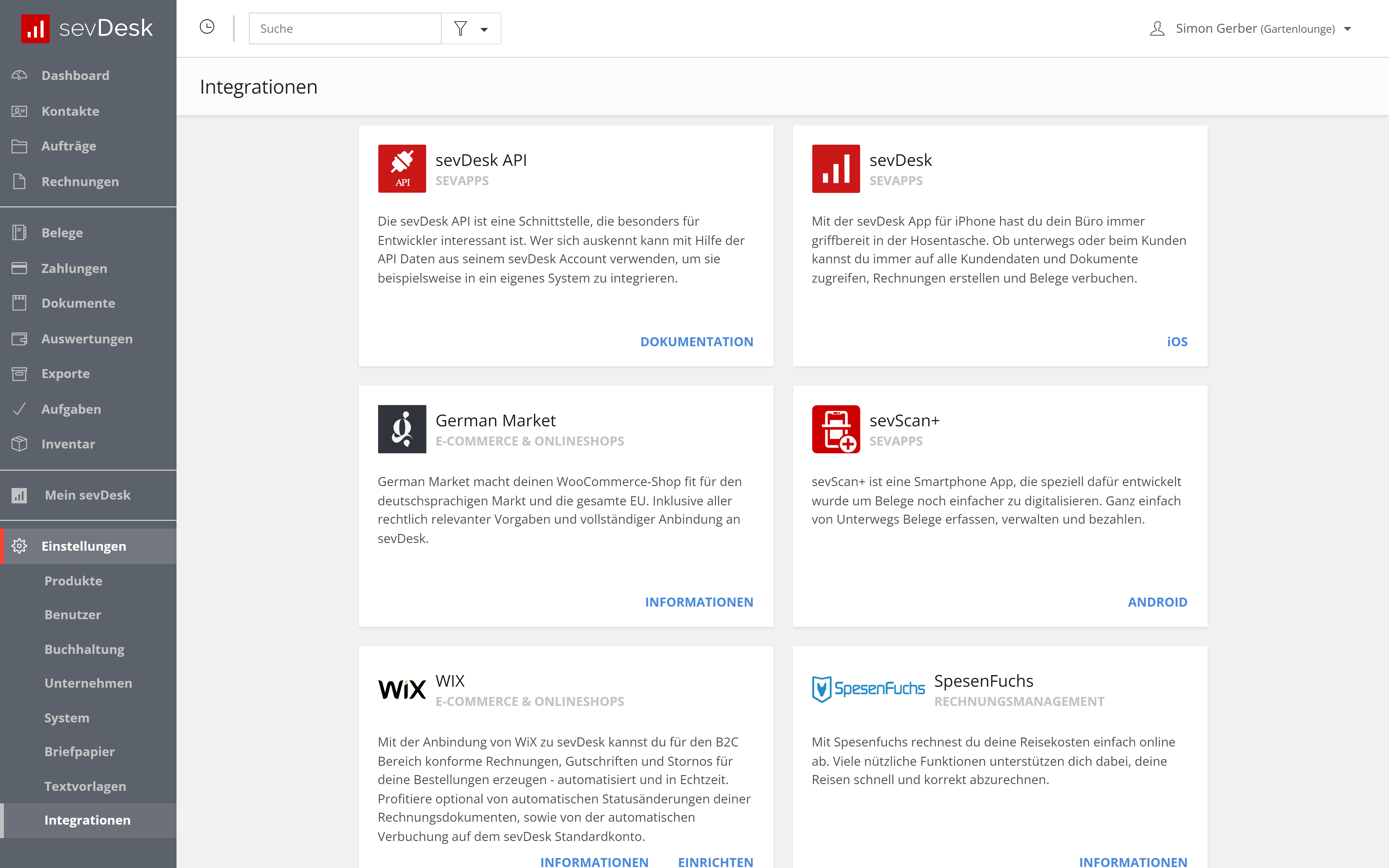Click the Aufgaben checkmark icon
Screen dimensions: 1389x868
point(20,409)
